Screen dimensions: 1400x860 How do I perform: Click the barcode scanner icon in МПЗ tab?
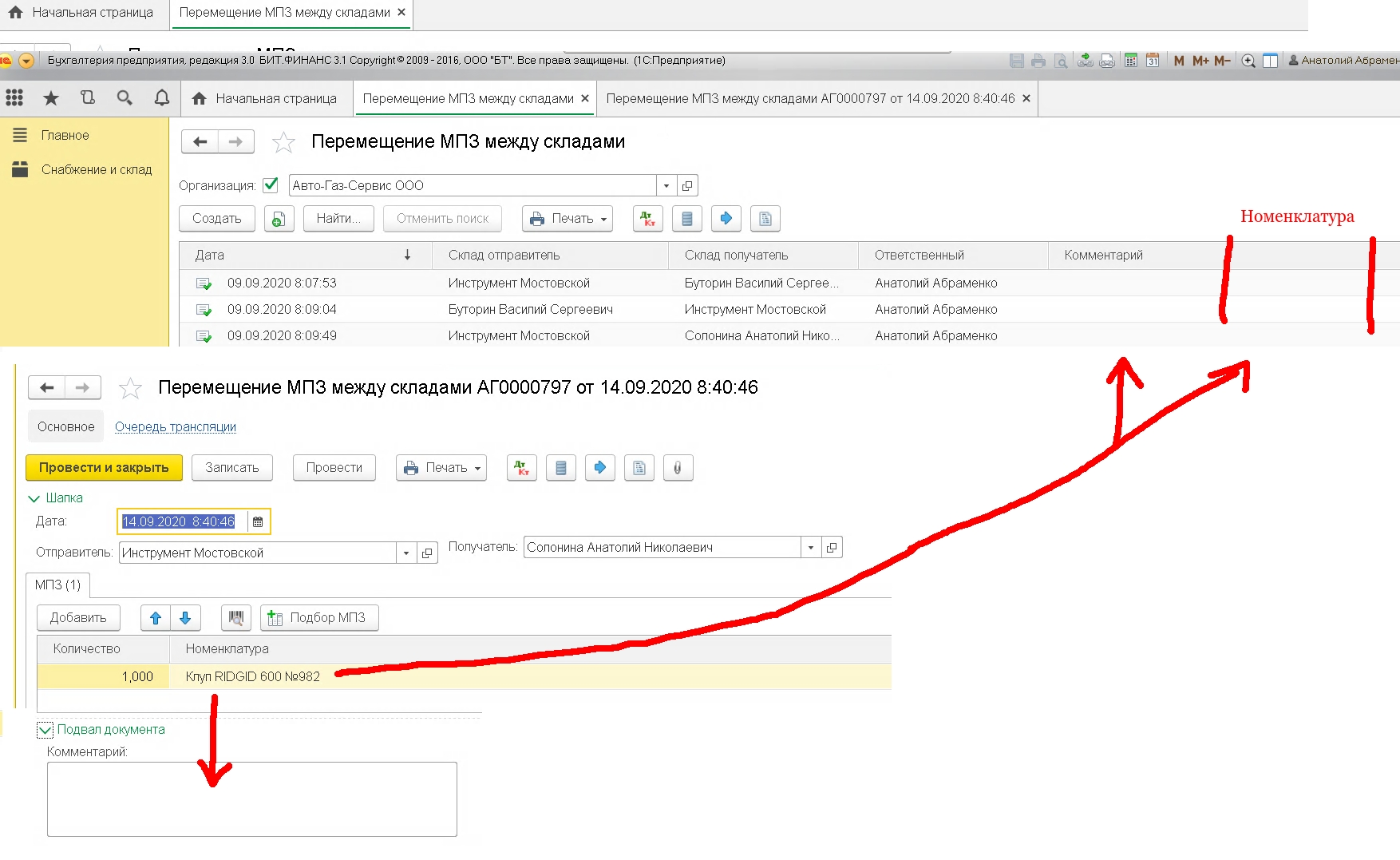pyautogui.click(x=236, y=618)
